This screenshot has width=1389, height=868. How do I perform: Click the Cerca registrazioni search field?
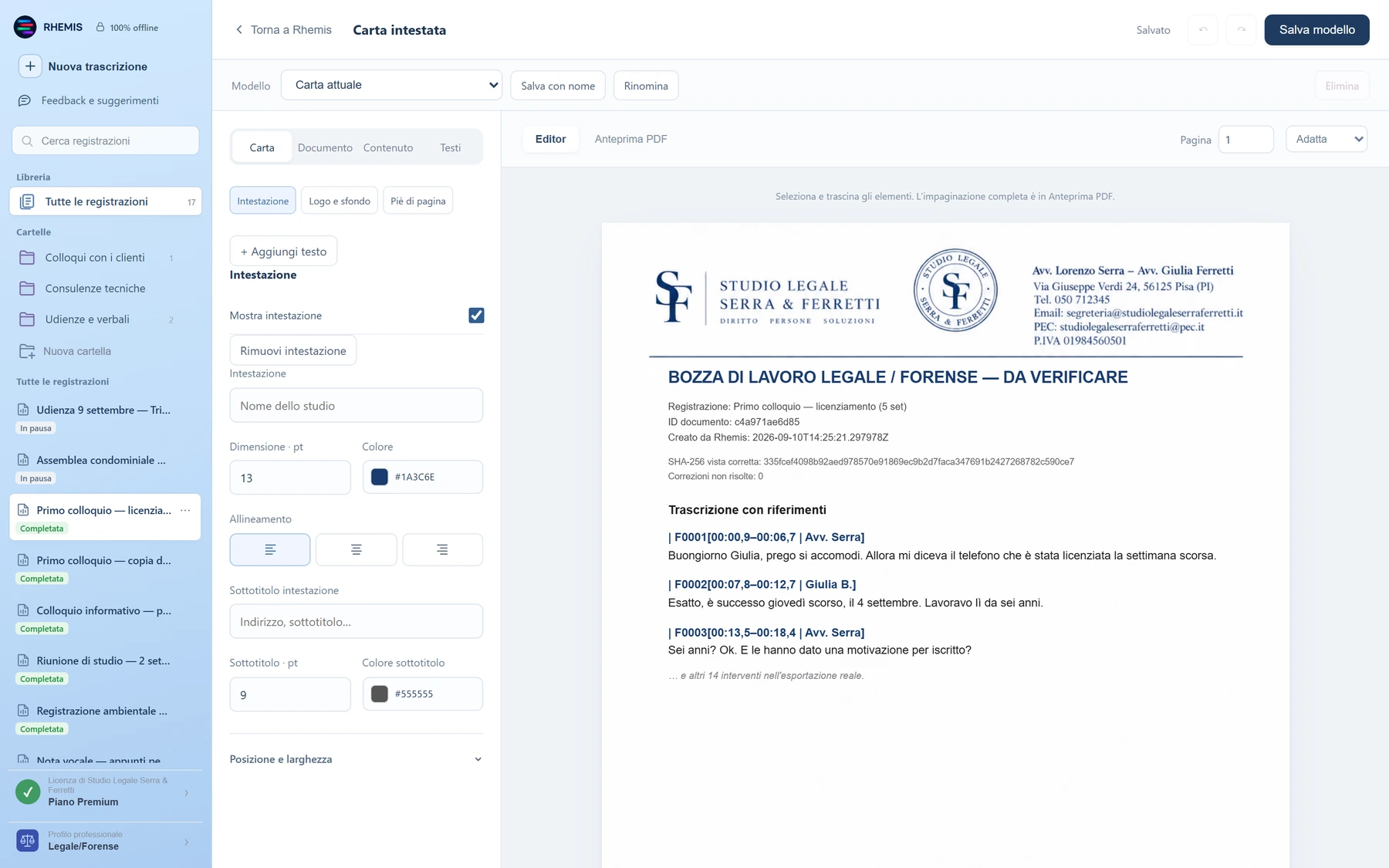[106, 141]
